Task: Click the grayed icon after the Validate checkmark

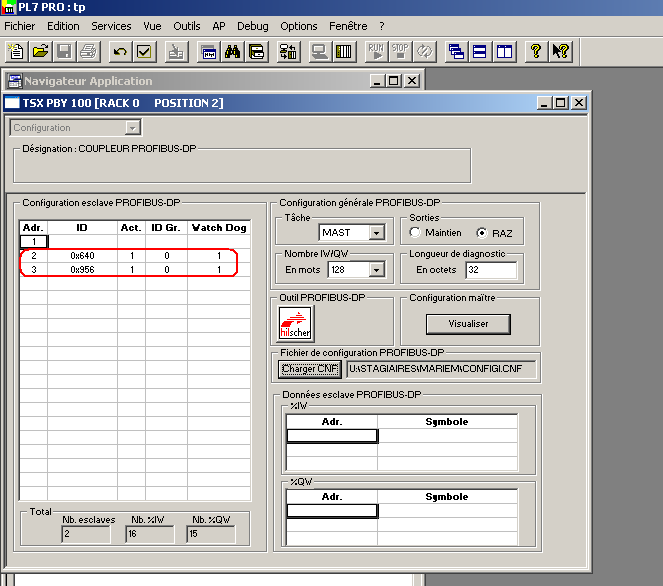Action: click(x=176, y=52)
